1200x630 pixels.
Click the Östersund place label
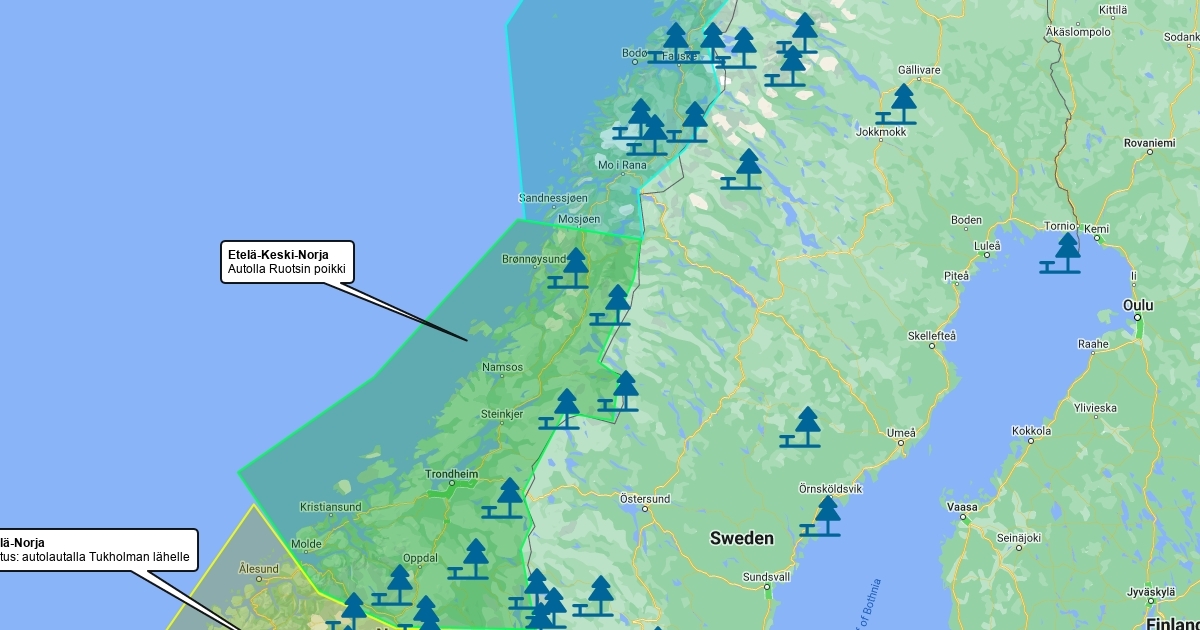tap(645, 498)
